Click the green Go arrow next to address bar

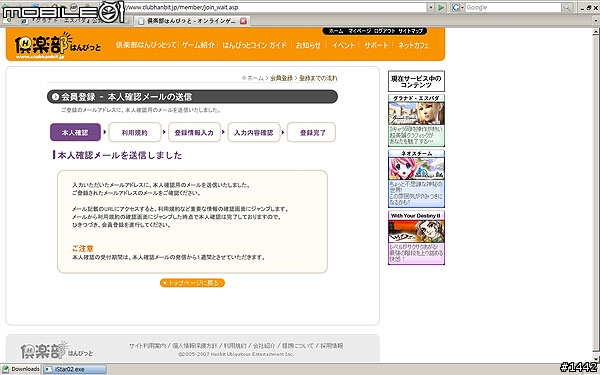coord(441,7)
